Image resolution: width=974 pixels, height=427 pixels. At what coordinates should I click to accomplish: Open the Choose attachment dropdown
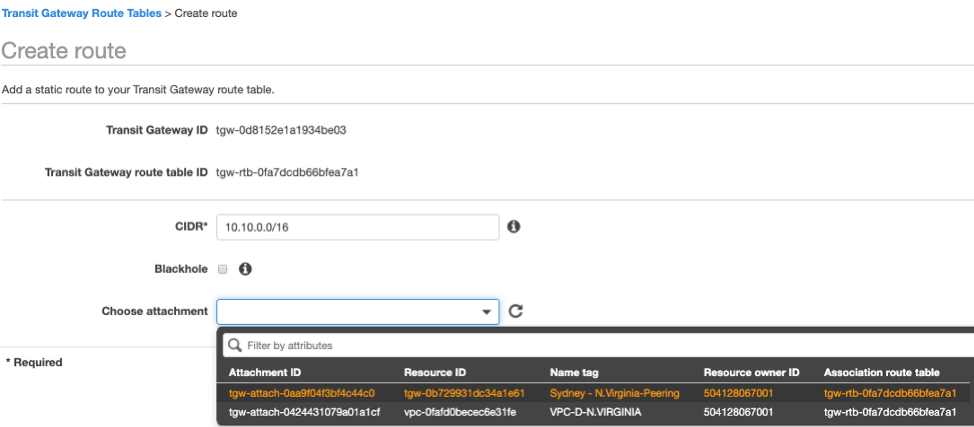(358, 311)
